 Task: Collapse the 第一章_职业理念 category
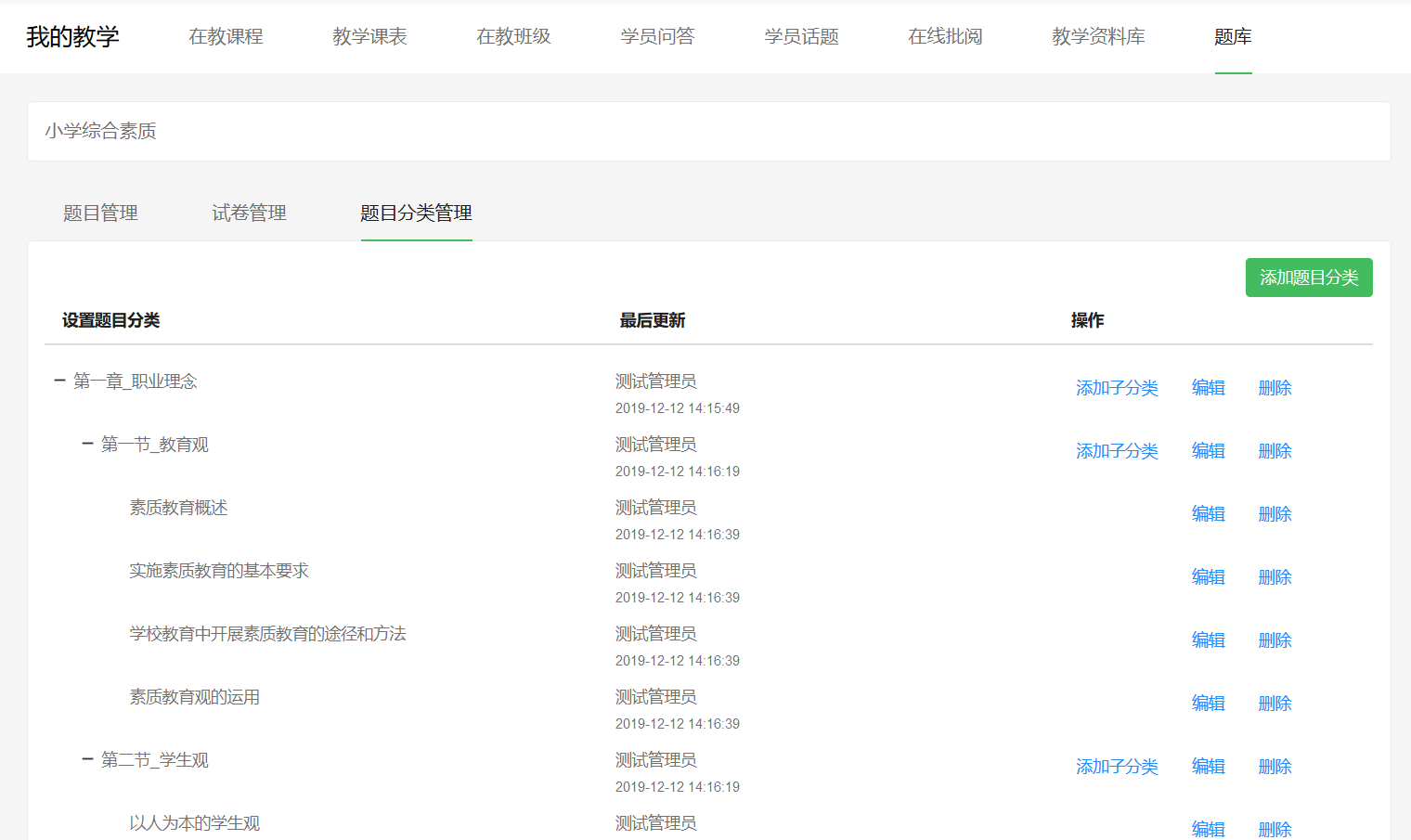click(59, 381)
